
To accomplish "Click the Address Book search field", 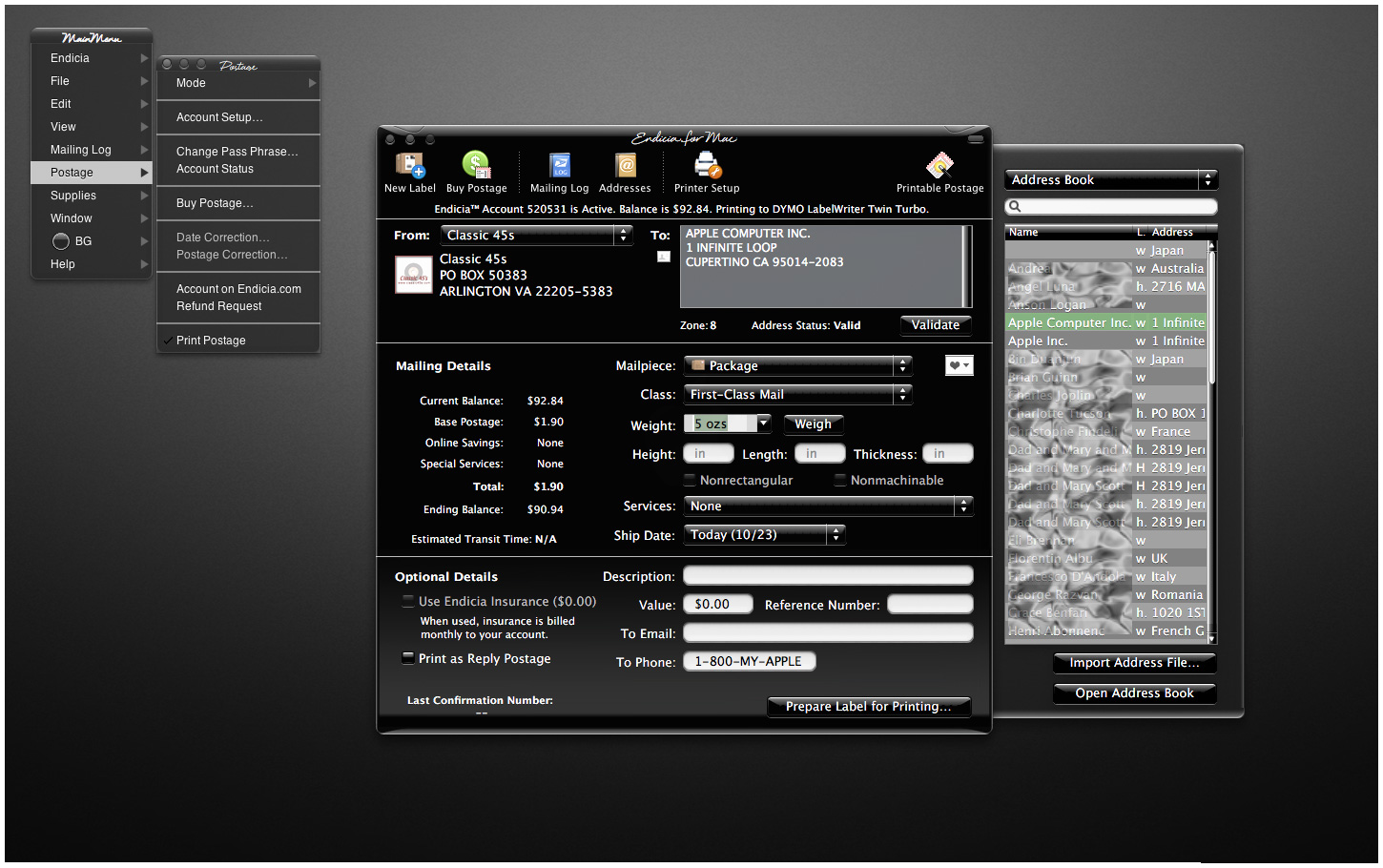I will (x=1111, y=207).
